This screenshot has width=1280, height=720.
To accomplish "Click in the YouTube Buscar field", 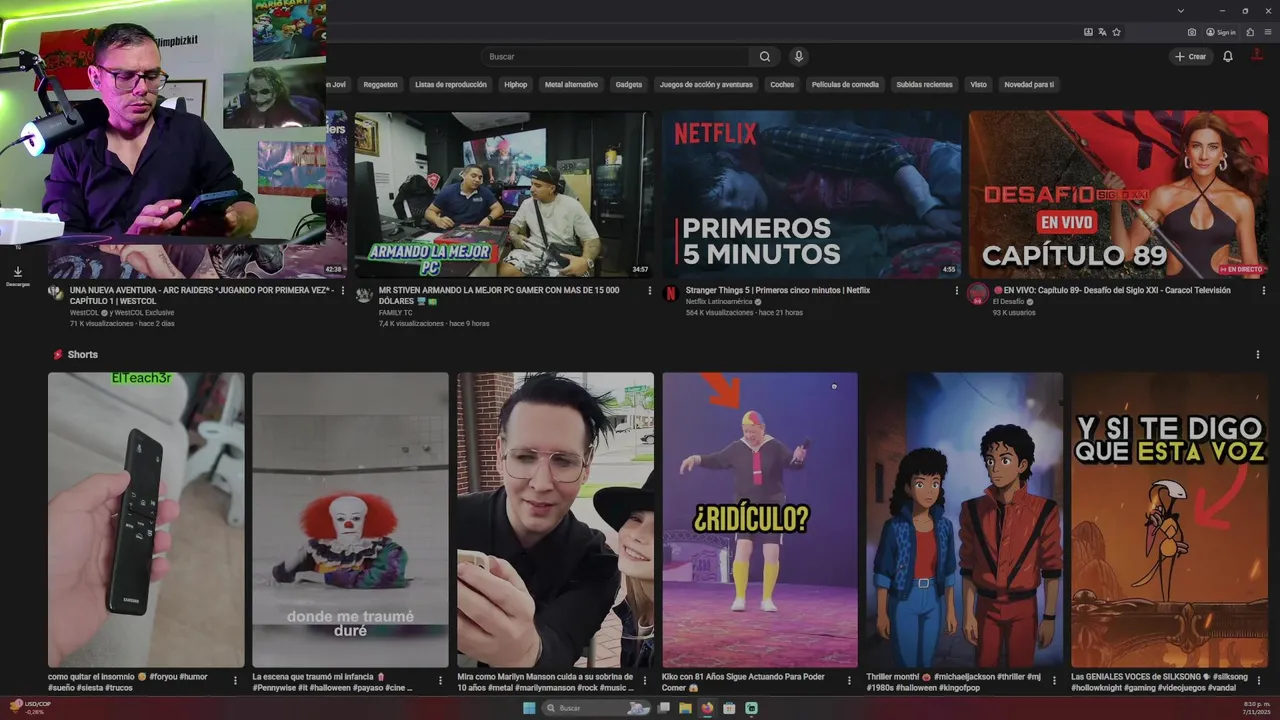I will 615,57.
